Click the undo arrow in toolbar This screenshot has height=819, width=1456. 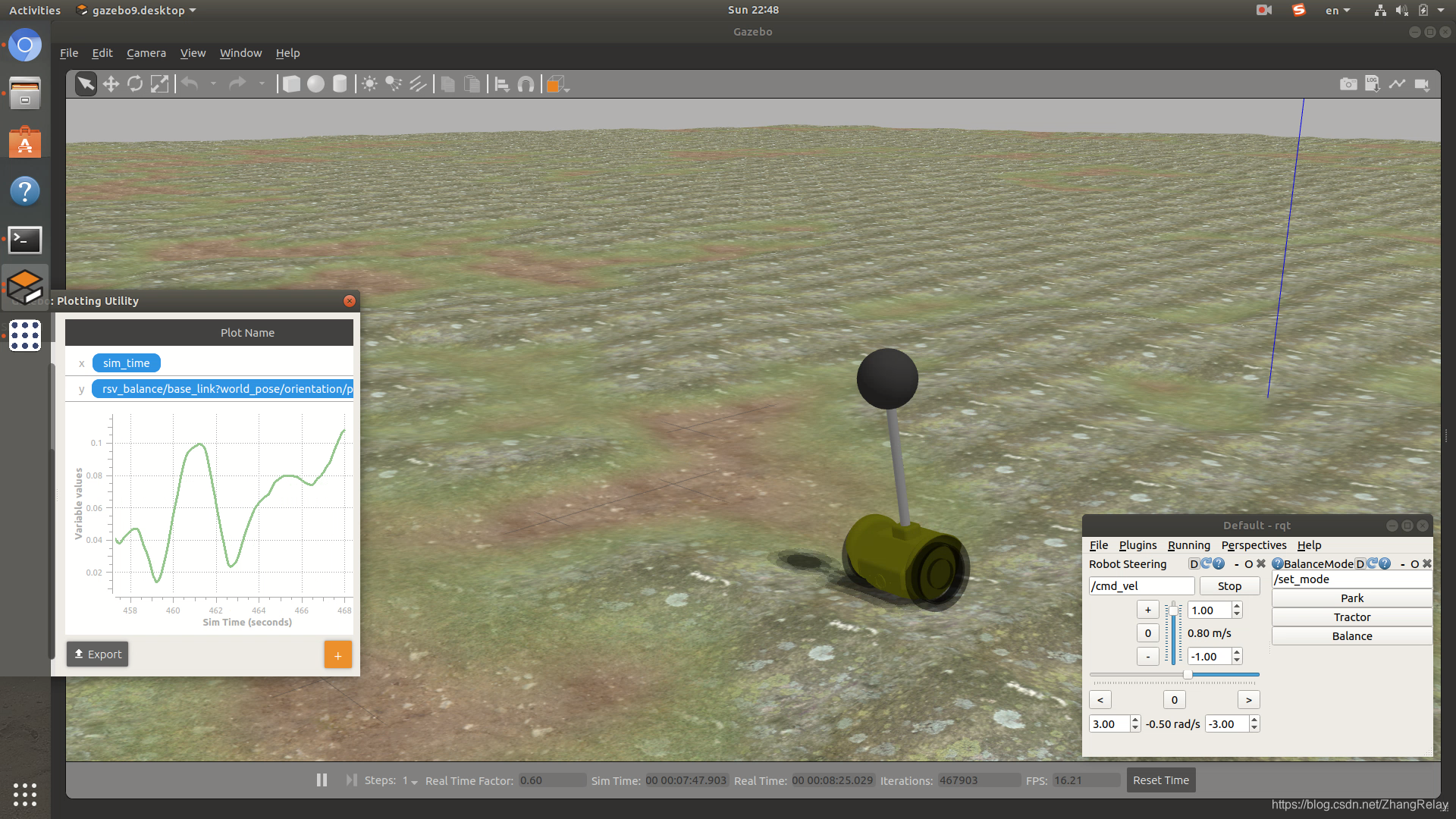point(190,84)
